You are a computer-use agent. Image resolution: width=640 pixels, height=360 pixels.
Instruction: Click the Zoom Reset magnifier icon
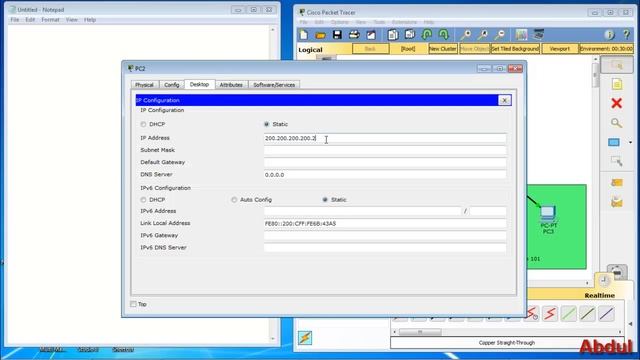pyautogui.click(x=483, y=35)
